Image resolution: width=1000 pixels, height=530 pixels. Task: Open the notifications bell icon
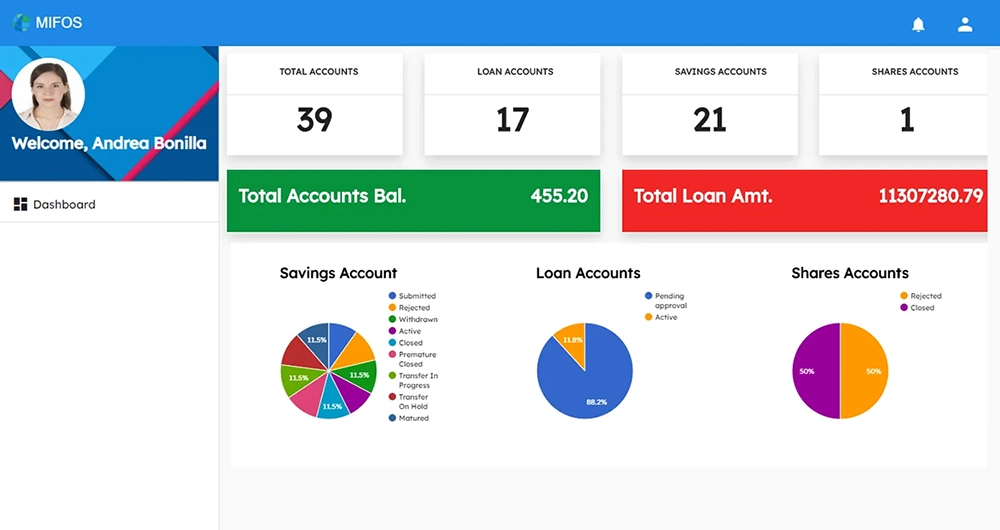[918, 25]
